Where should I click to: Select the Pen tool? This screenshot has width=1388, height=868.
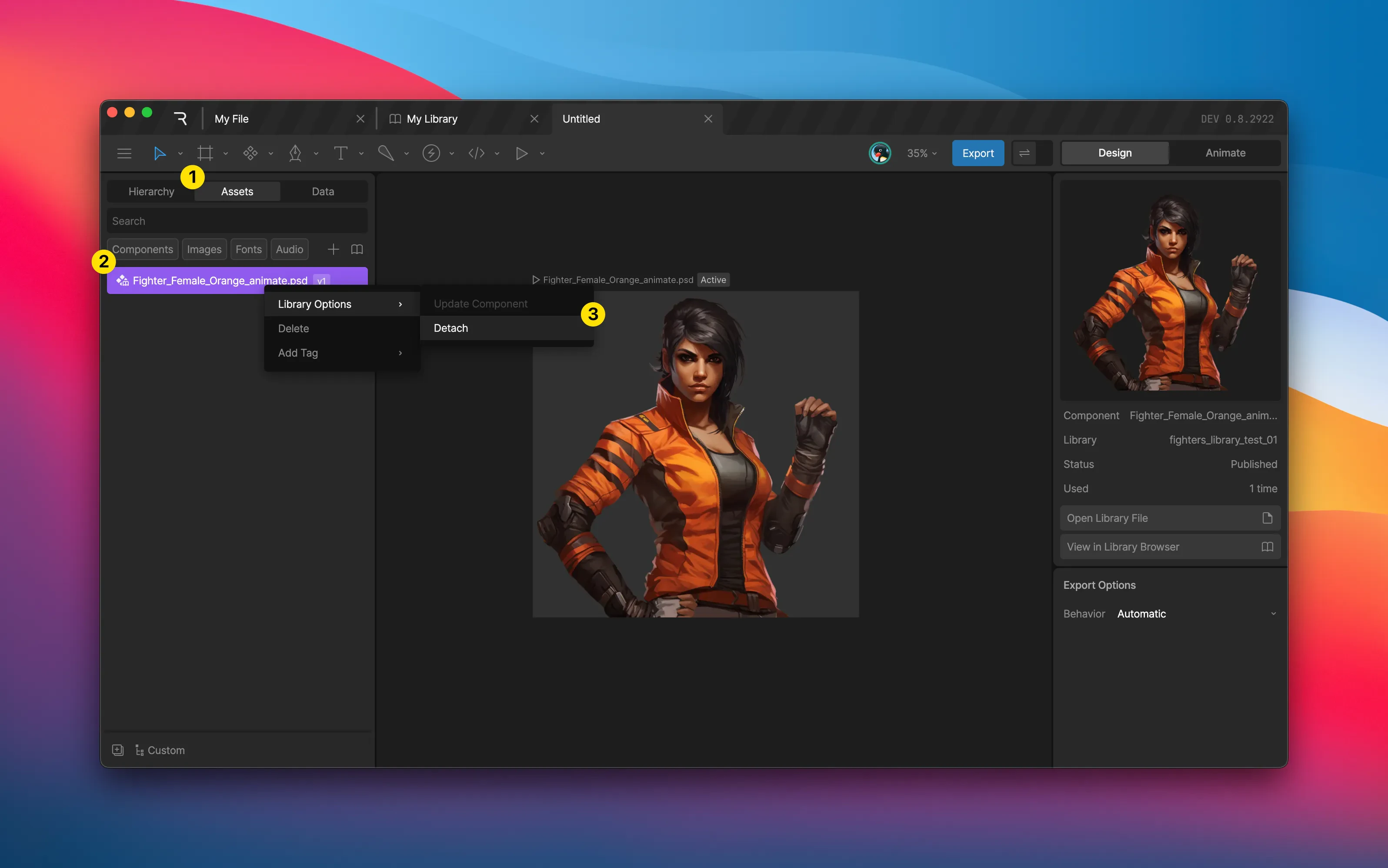click(x=295, y=153)
